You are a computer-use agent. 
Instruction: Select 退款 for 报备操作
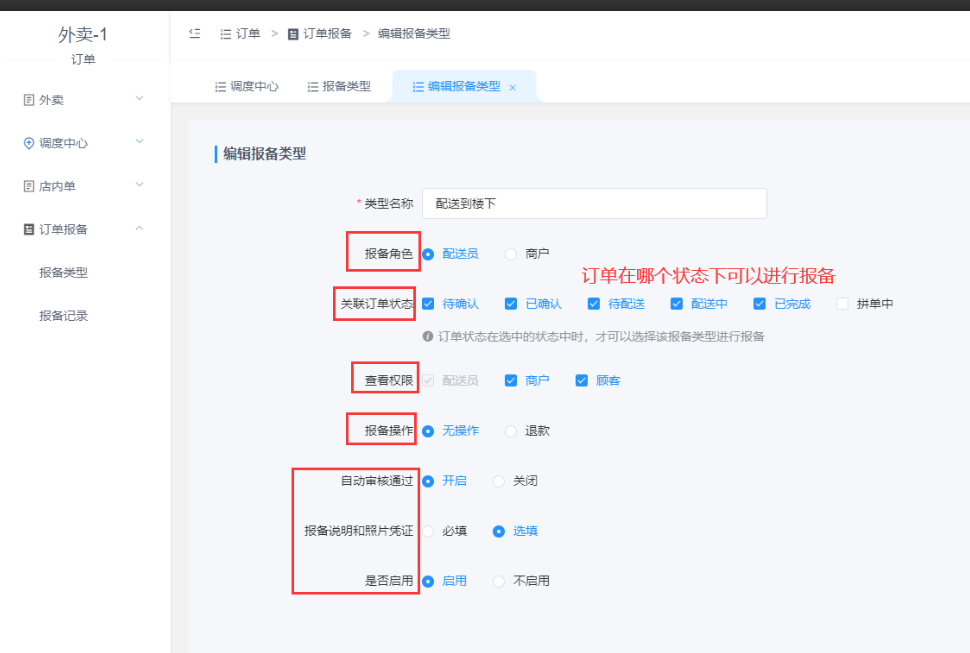510,431
